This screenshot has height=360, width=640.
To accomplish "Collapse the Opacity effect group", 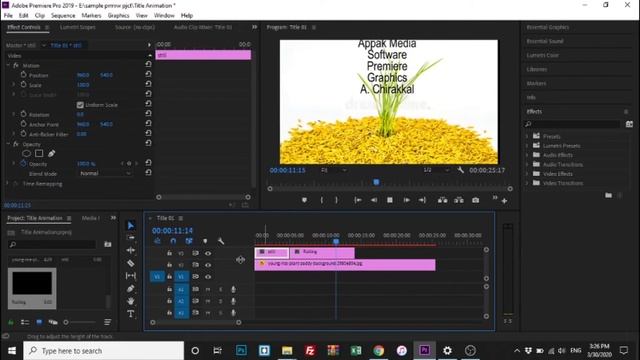I will (x=8, y=144).
